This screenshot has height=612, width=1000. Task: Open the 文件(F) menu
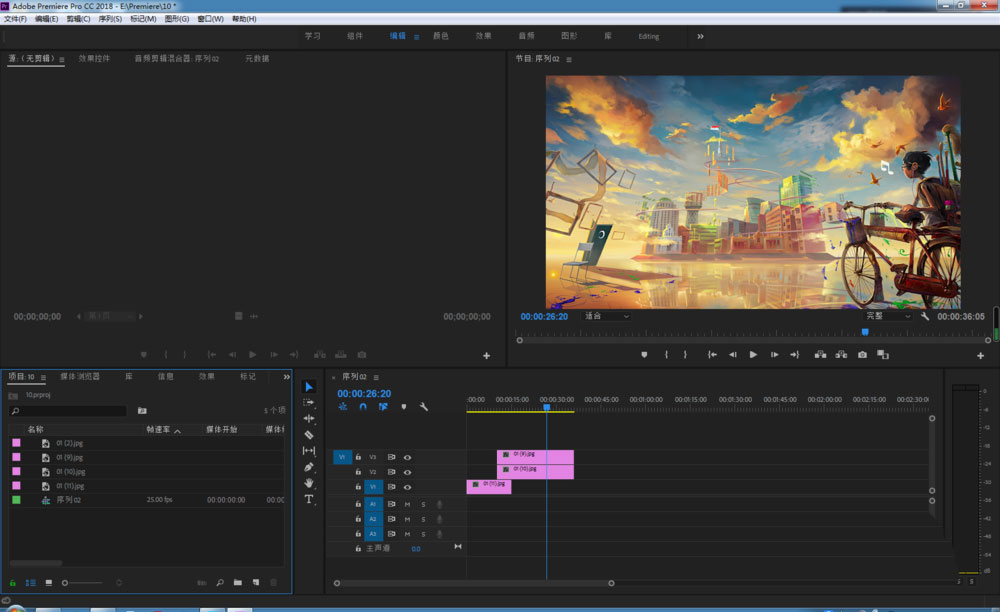[x=15, y=19]
